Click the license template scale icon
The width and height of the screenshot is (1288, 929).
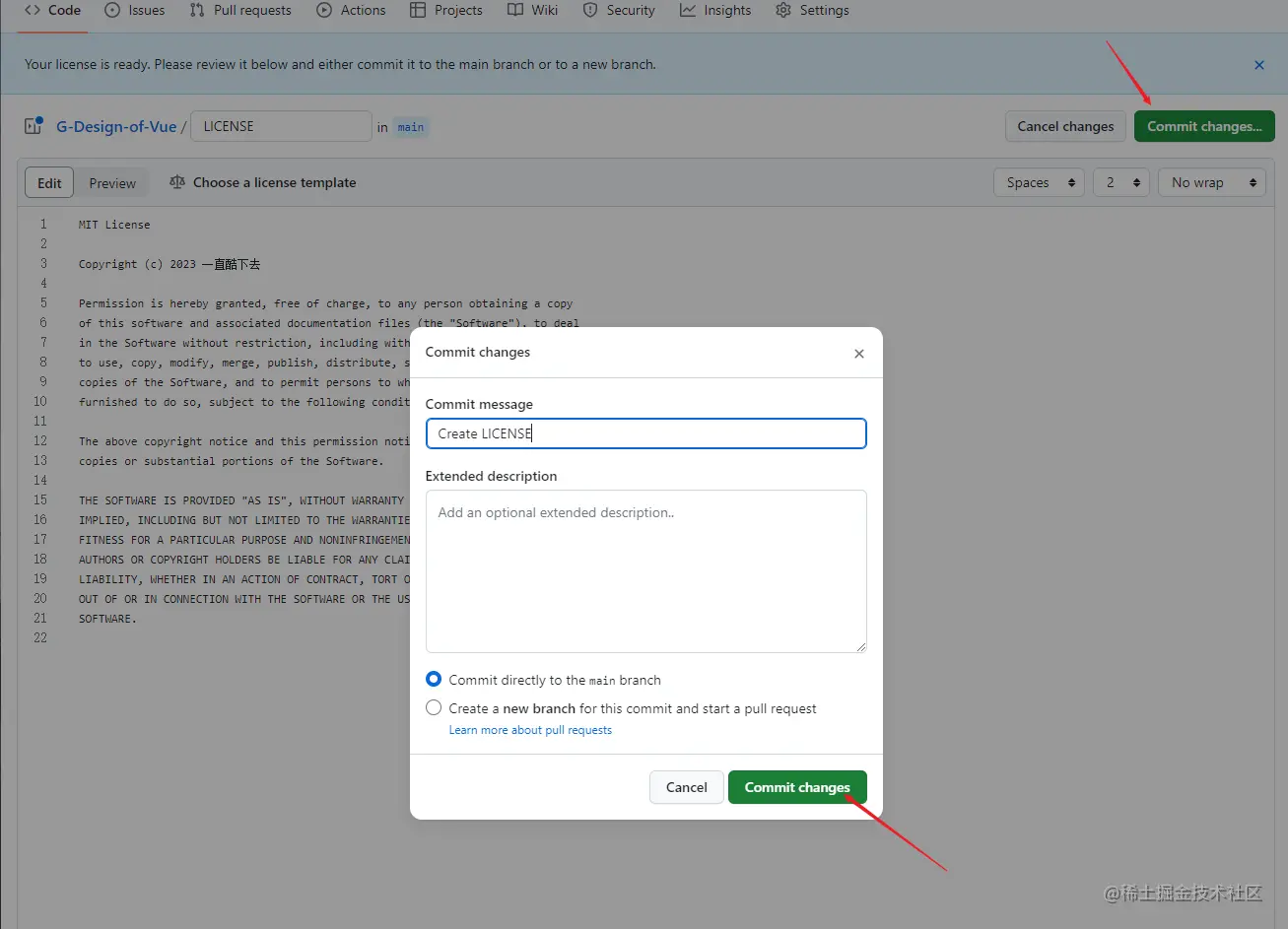point(177,182)
